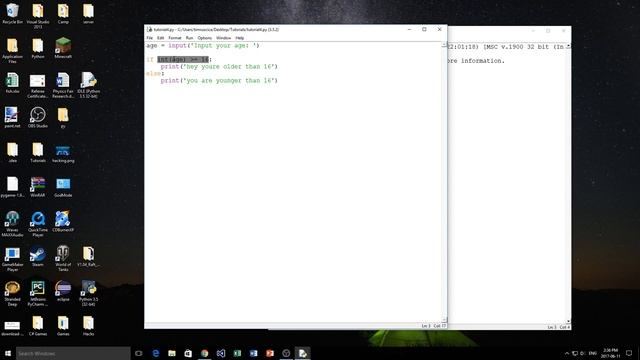Screen dimensions: 640x360
Task: Select the Stranded Deep shortcut icon
Action: point(12,293)
